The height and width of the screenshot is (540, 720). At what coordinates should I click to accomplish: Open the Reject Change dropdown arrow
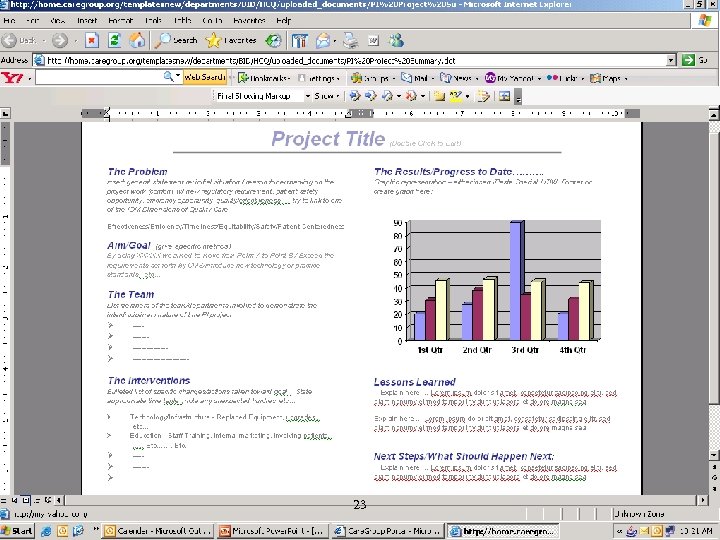(x=422, y=96)
